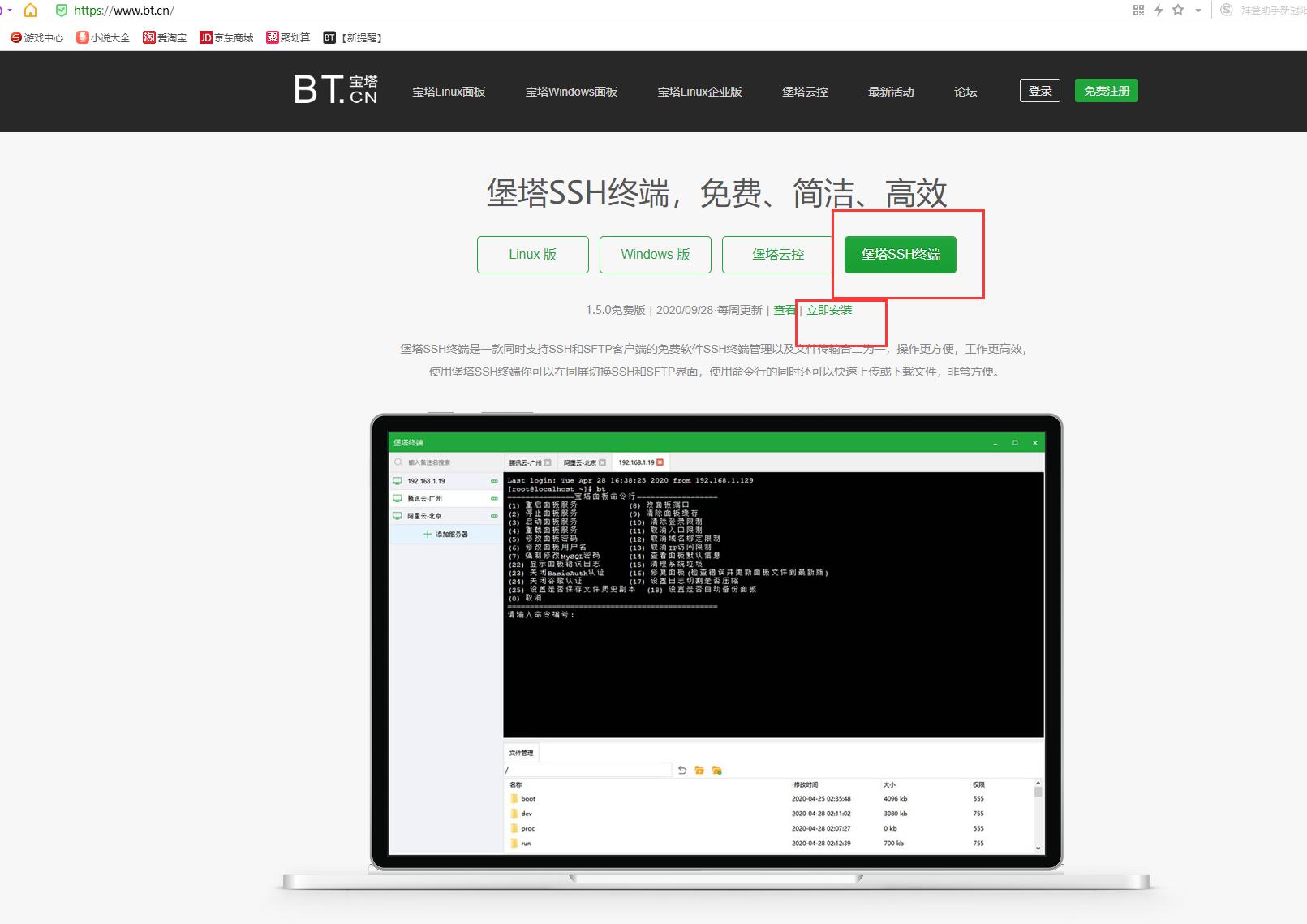Open 最新活动 in the navigation menu
Viewport: 1307px width, 924px height.
[891, 92]
